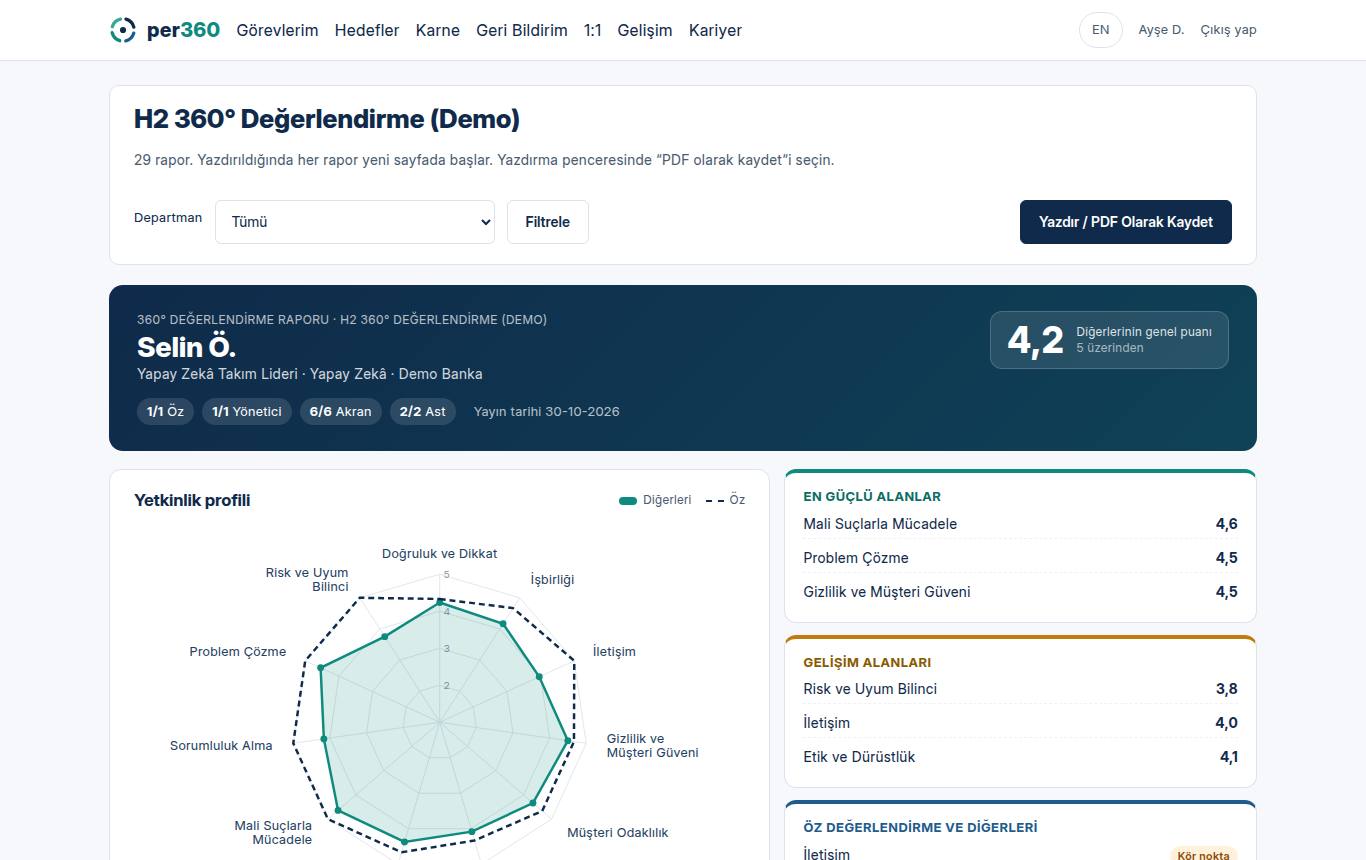Viewport: 1366px width, 860px height.
Task: Click the dashed Öz legend entry
Action: coord(725,500)
